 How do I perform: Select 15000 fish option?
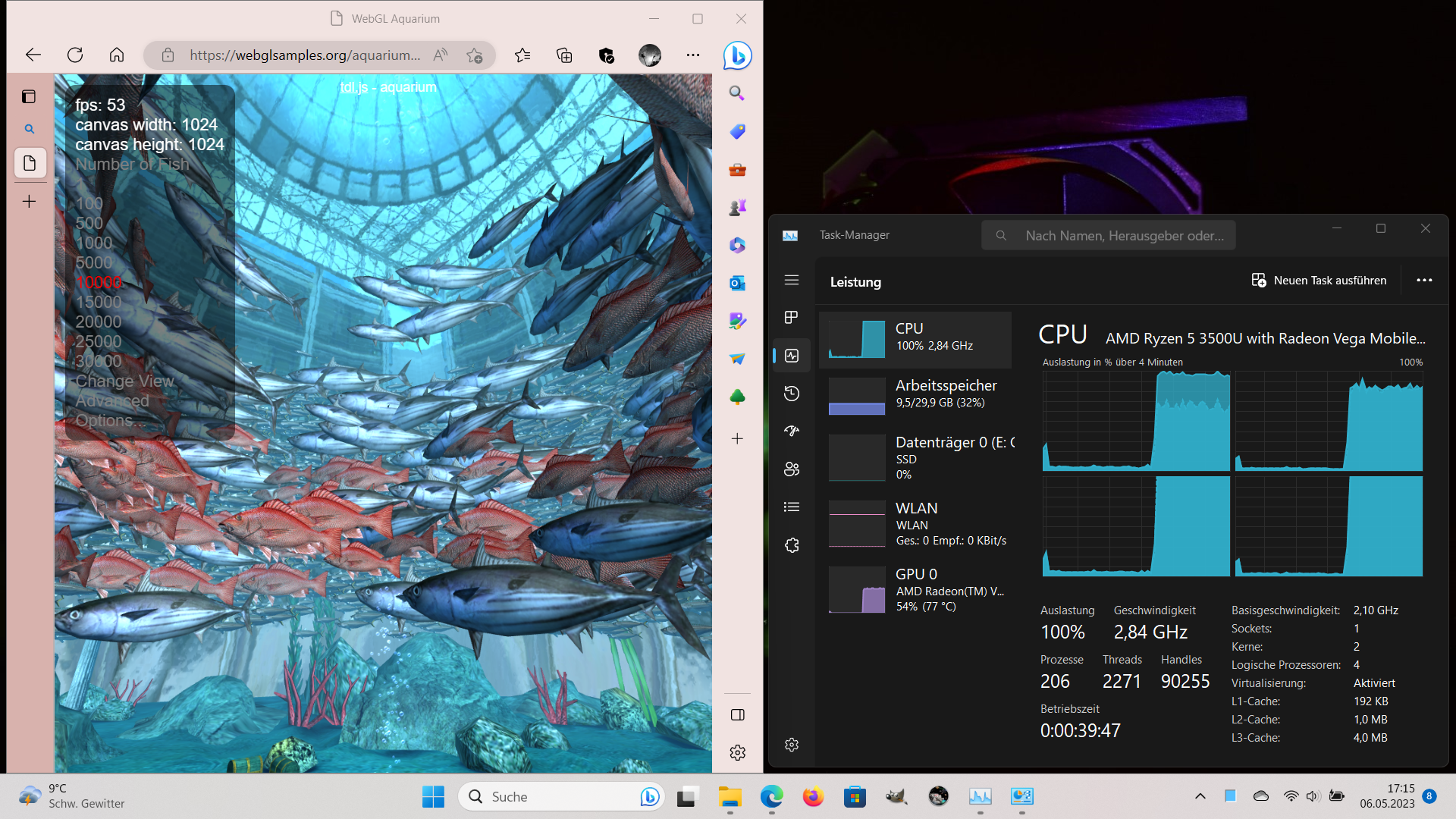pyautogui.click(x=99, y=302)
